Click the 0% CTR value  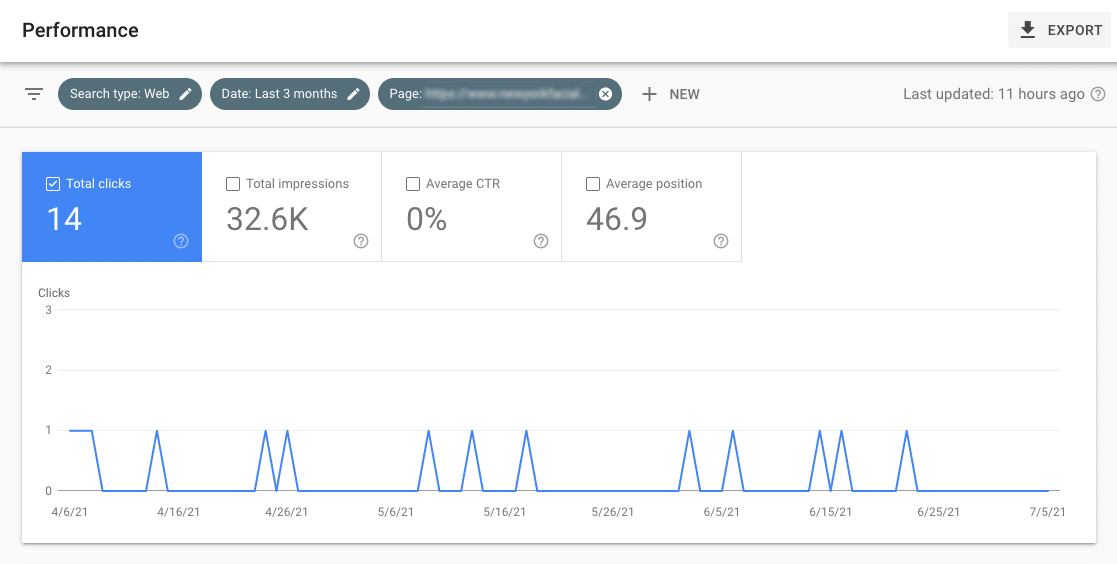click(x=427, y=219)
